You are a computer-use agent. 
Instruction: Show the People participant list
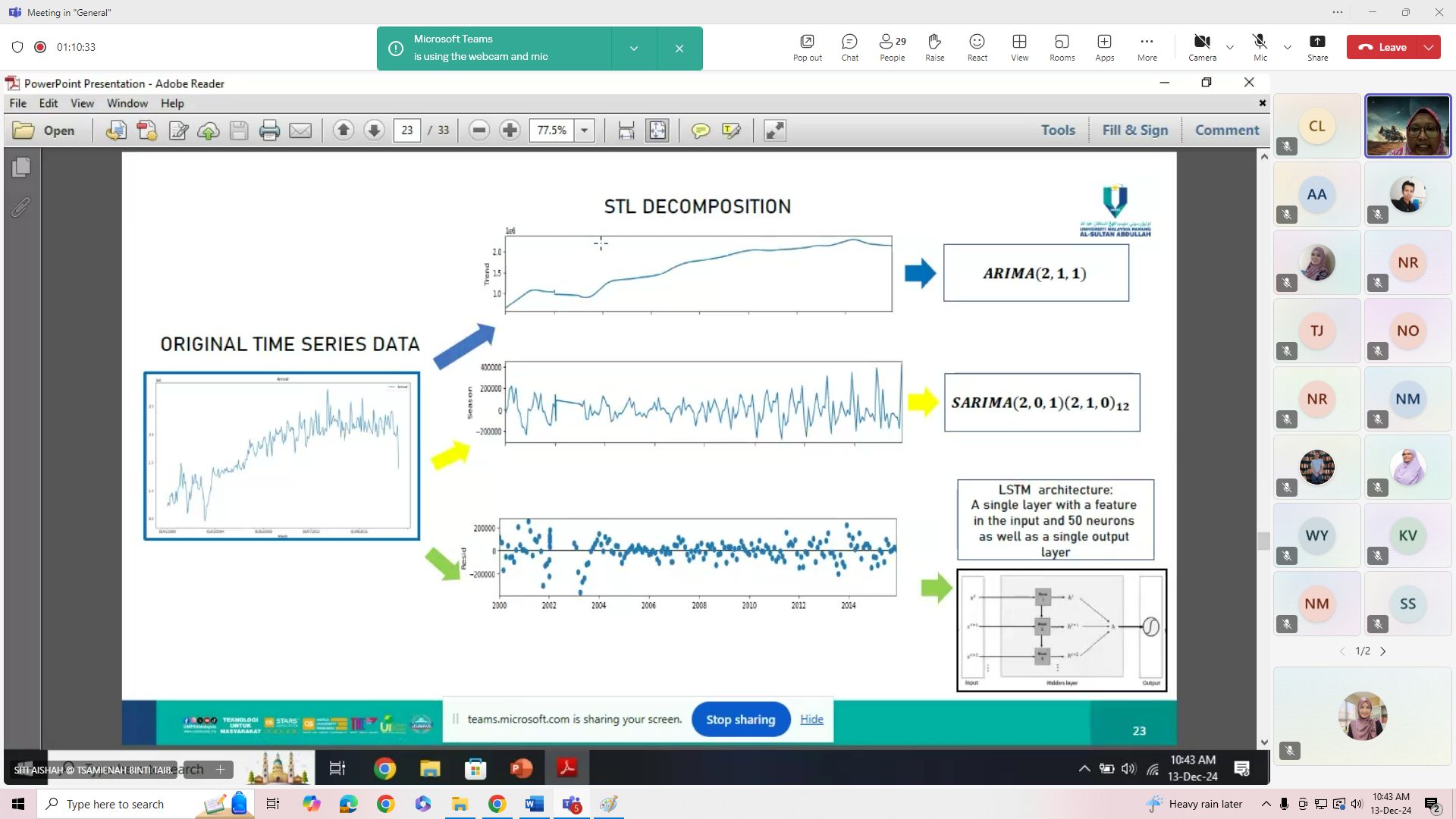892,47
